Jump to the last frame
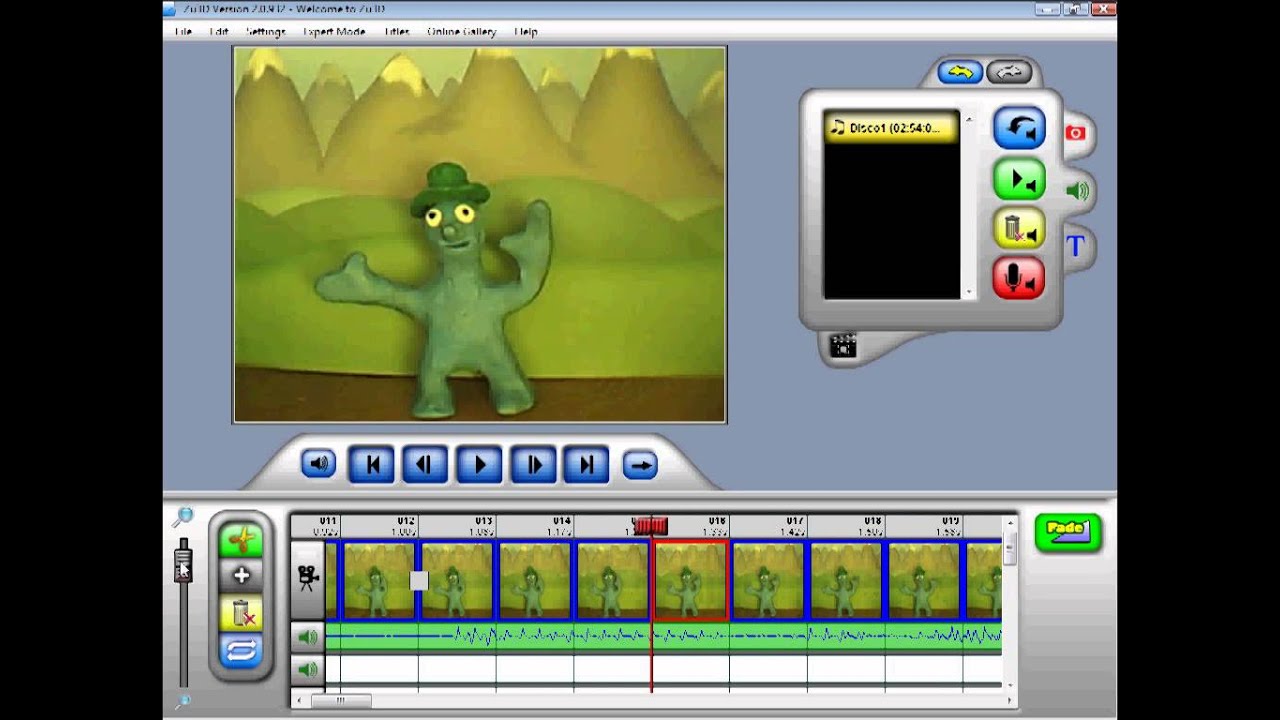 click(587, 464)
